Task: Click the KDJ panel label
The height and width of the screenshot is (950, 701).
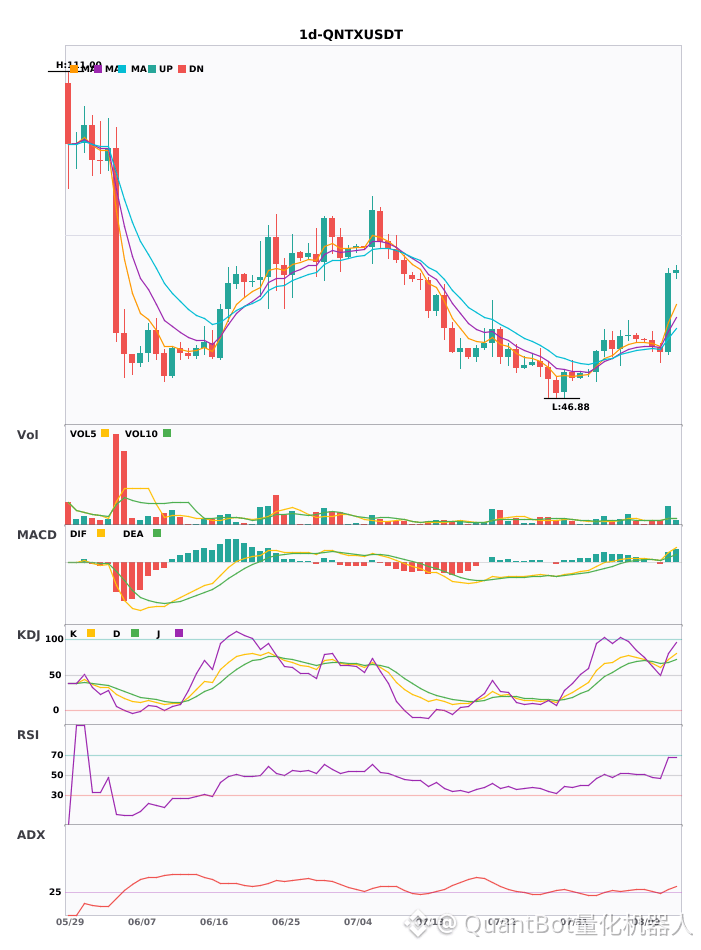Action: pyautogui.click(x=28, y=635)
